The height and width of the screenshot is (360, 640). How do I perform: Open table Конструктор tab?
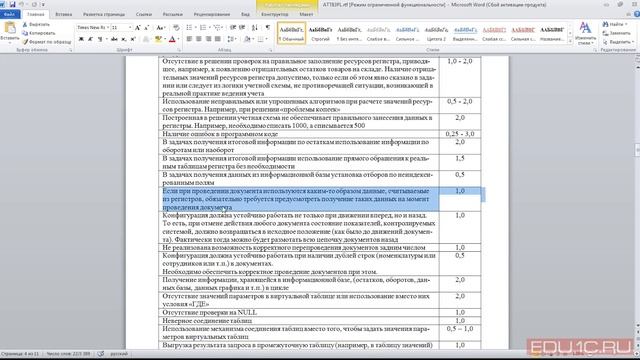click(274, 14)
